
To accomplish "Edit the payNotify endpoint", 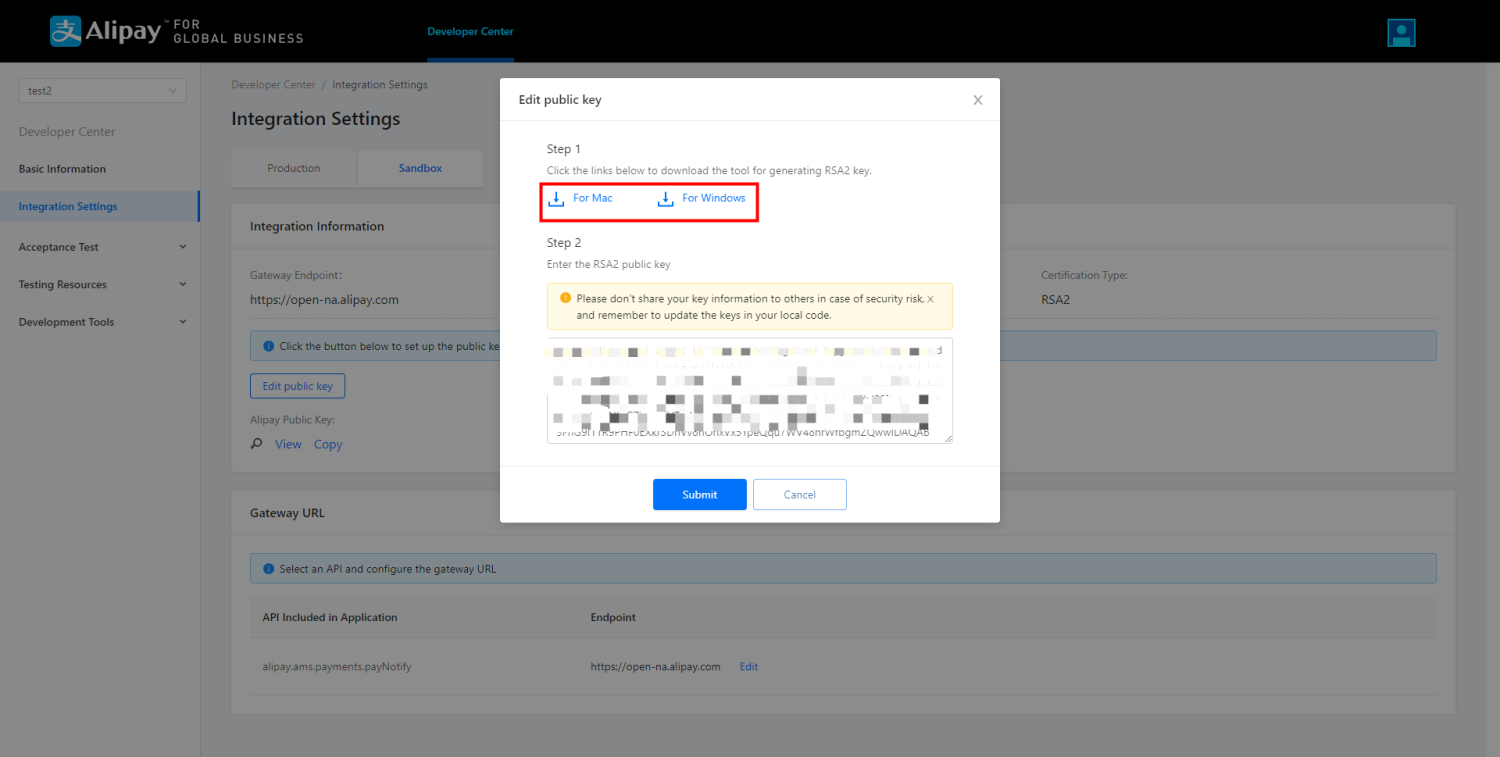I will 749,667.
